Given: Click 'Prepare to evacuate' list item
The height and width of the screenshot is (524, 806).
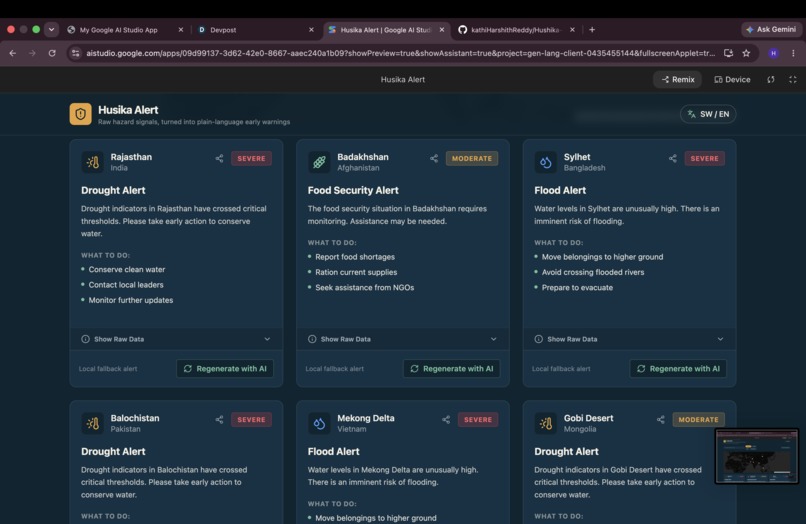Looking at the screenshot, I should 577,287.
